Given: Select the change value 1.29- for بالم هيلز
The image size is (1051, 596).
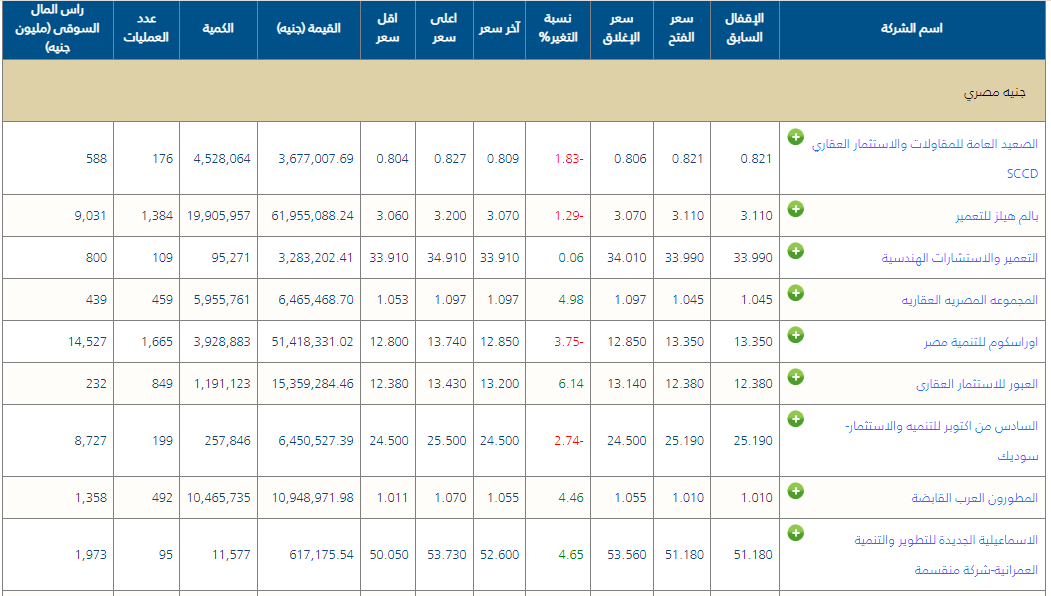Looking at the screenshot, I should click(569, 216).
